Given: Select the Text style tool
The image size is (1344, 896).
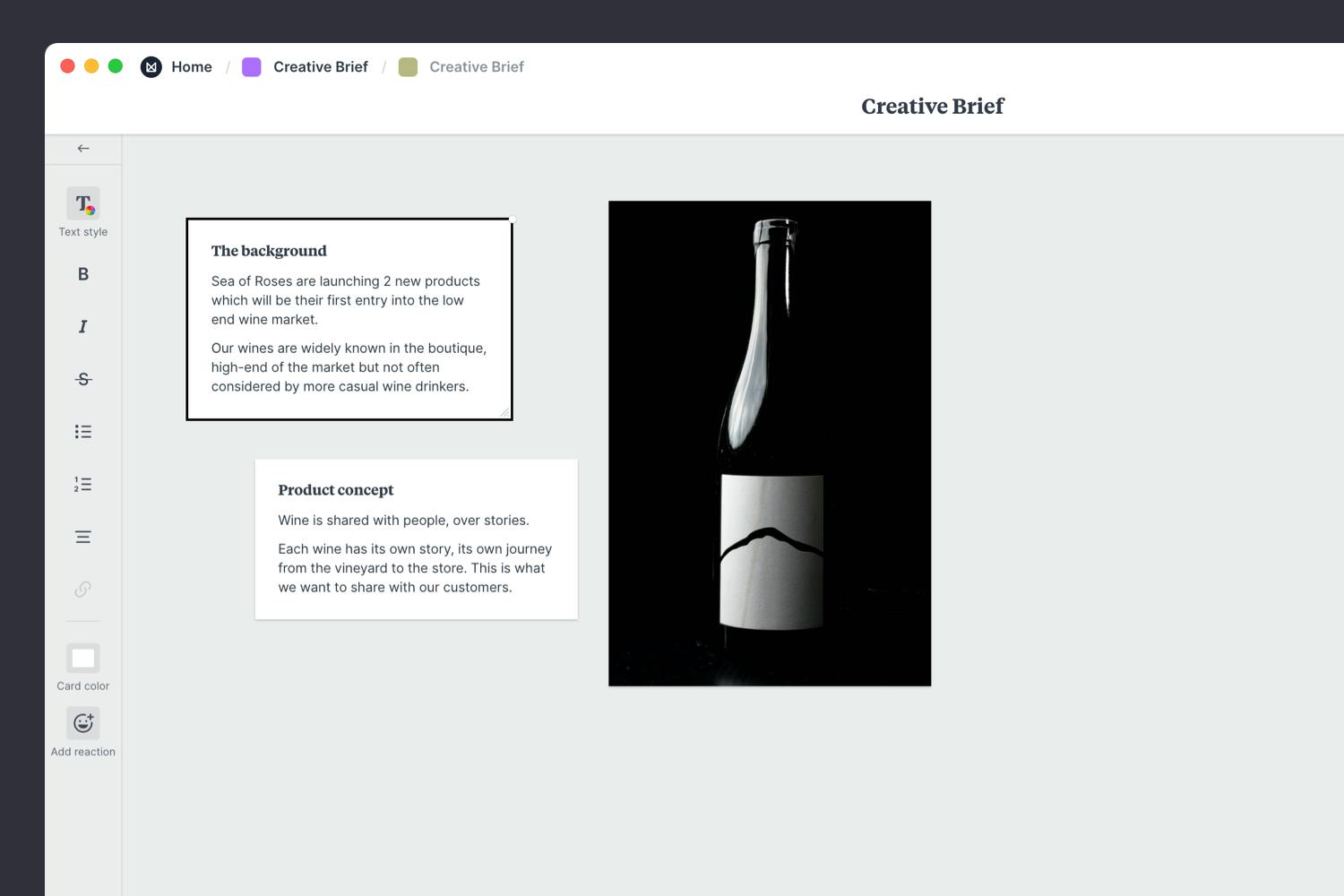Looking at the screenshot, I should tap(82, 204).
